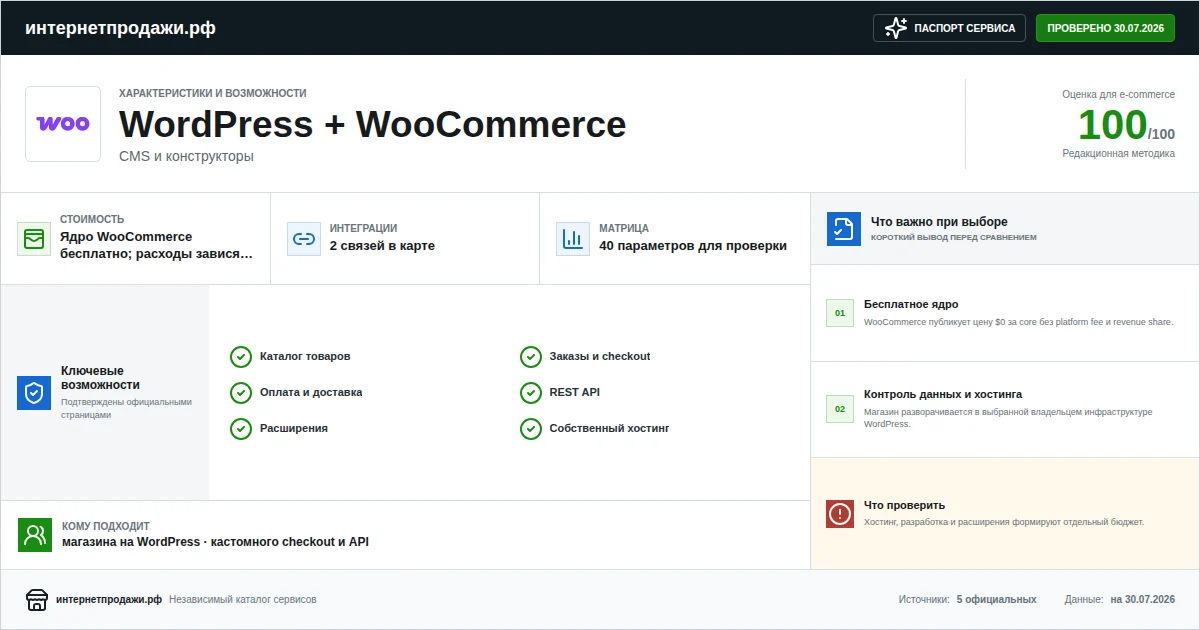Click the checkmark beside REST API
The width and height of the screenshot is (1200, 630).
(x=531, y=393)
